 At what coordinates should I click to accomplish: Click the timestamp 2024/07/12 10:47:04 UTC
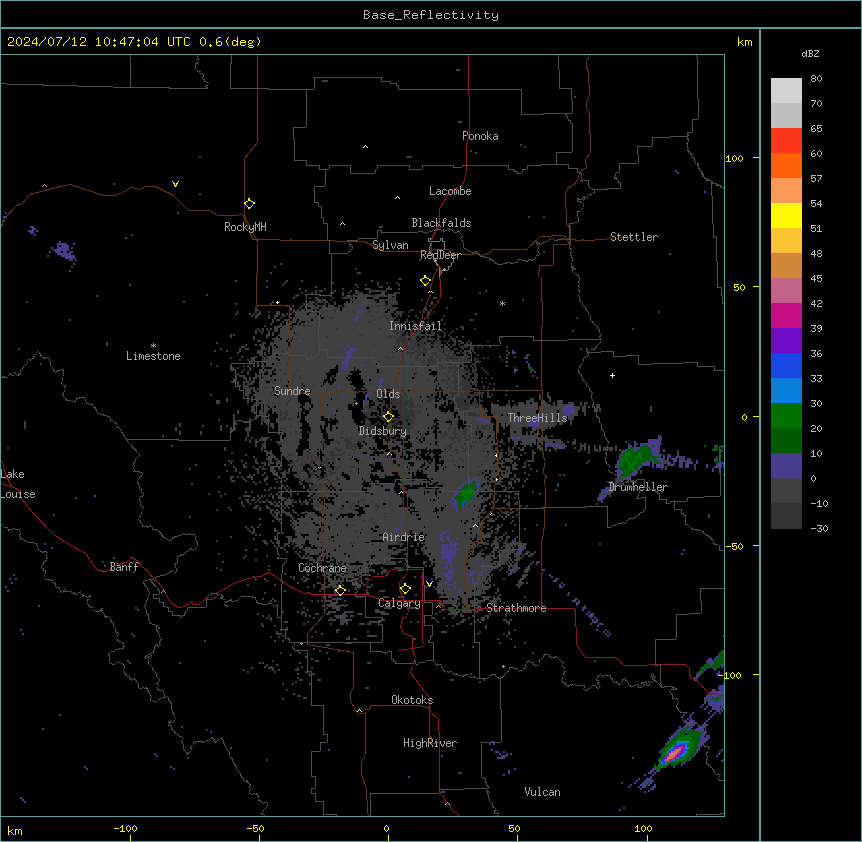pyautogui.click(x=99, y=42)
